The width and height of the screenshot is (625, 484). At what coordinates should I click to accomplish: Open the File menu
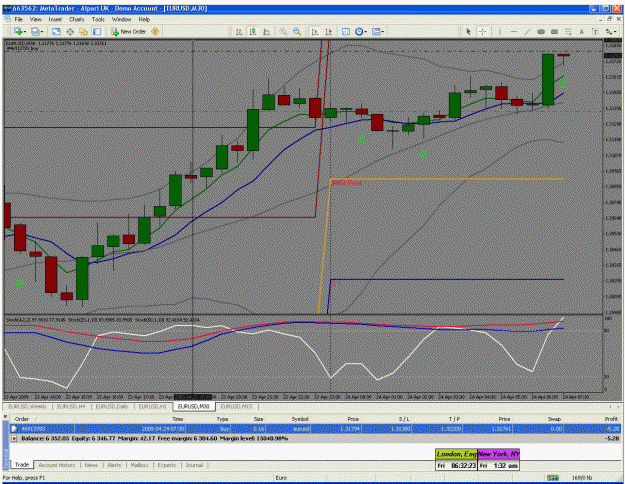click(x=19, y=19)
